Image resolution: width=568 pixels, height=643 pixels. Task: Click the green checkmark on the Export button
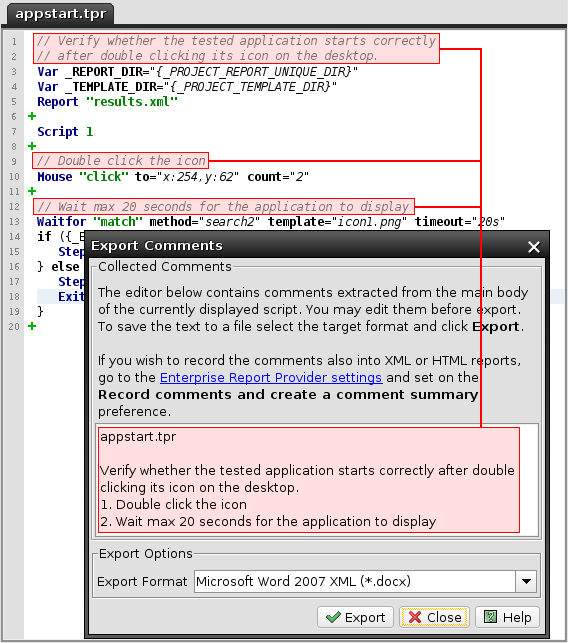[333, 617]
